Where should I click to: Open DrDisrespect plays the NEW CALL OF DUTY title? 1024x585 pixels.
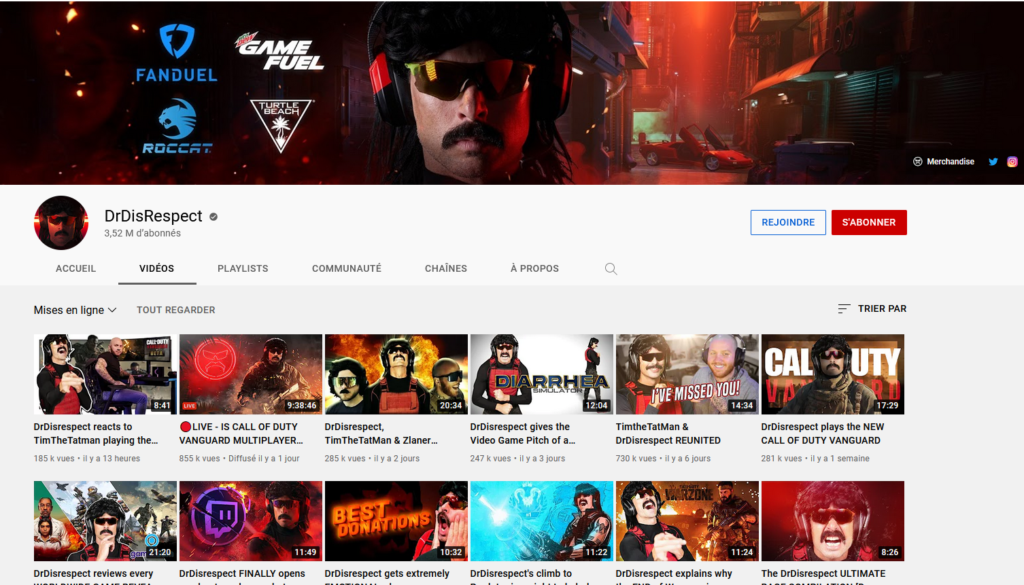[822, 434]
